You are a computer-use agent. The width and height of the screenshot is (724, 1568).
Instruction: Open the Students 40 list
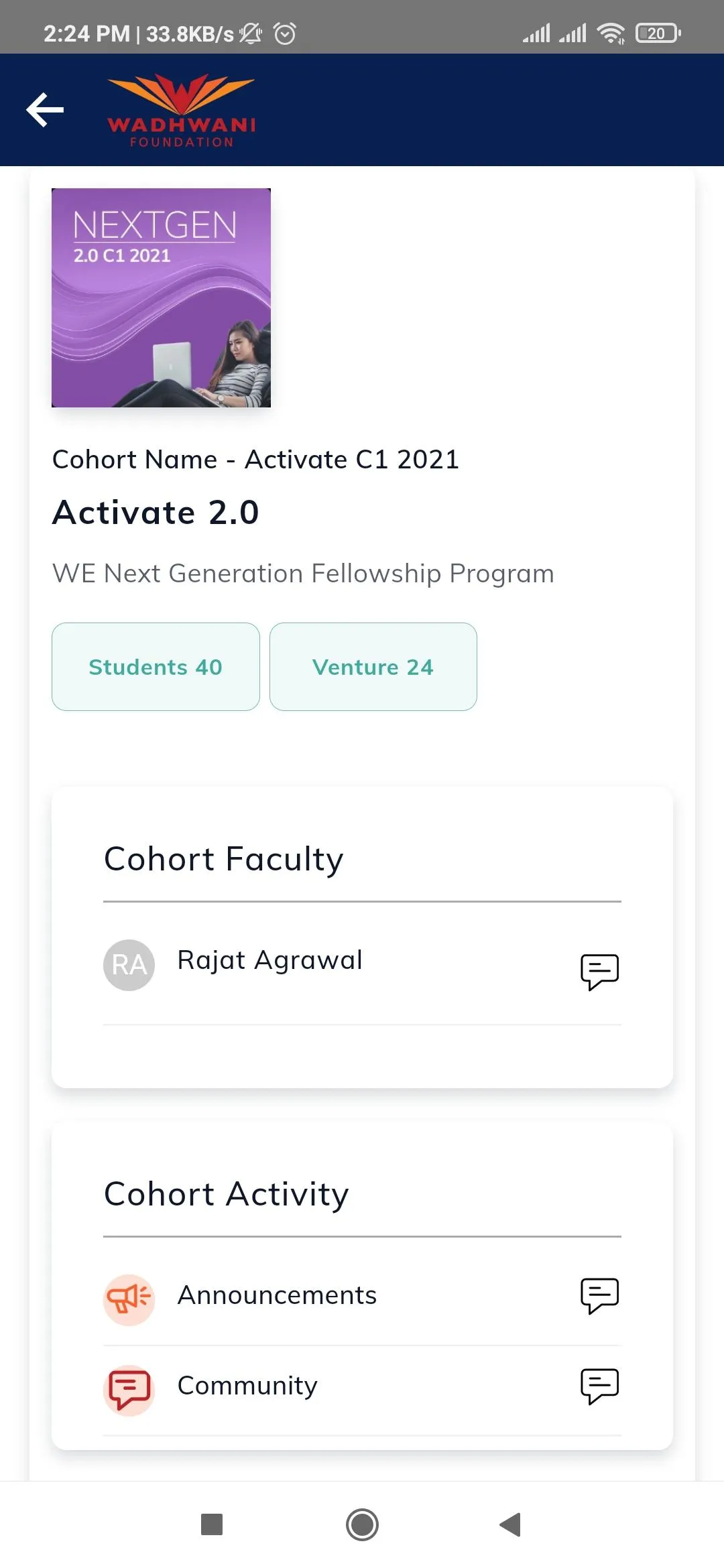point(156,667)
